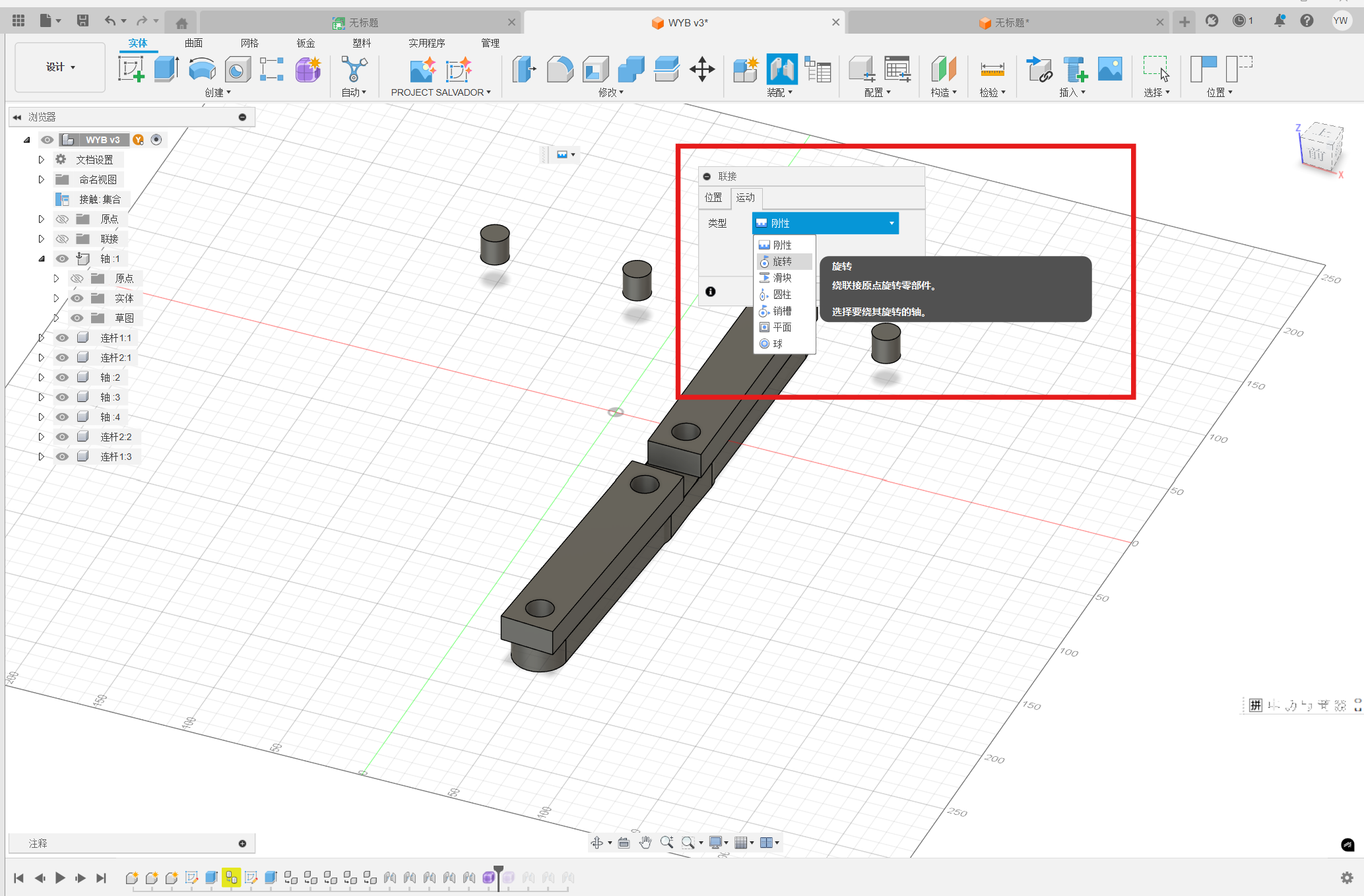Open the Help question mark icon
1364x896 pixels.
pyautogui.click(x=1307, y=21)
